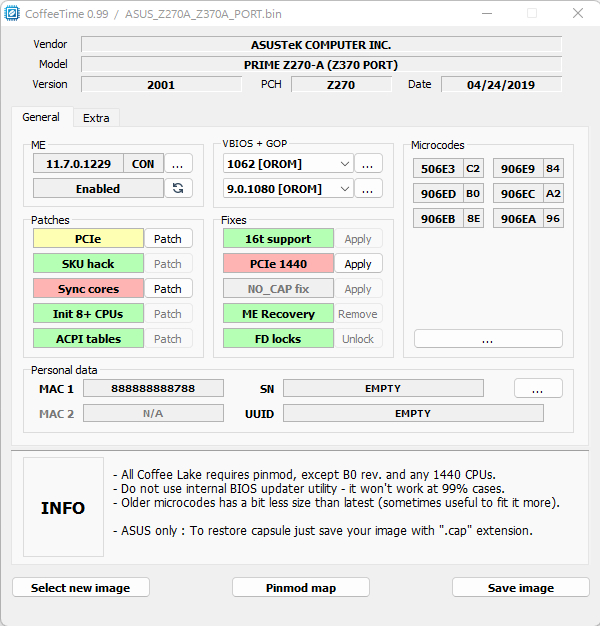Select microcode 906E9 entry
Viewport: 600px width, 626px height.
(x=518, y=168)
